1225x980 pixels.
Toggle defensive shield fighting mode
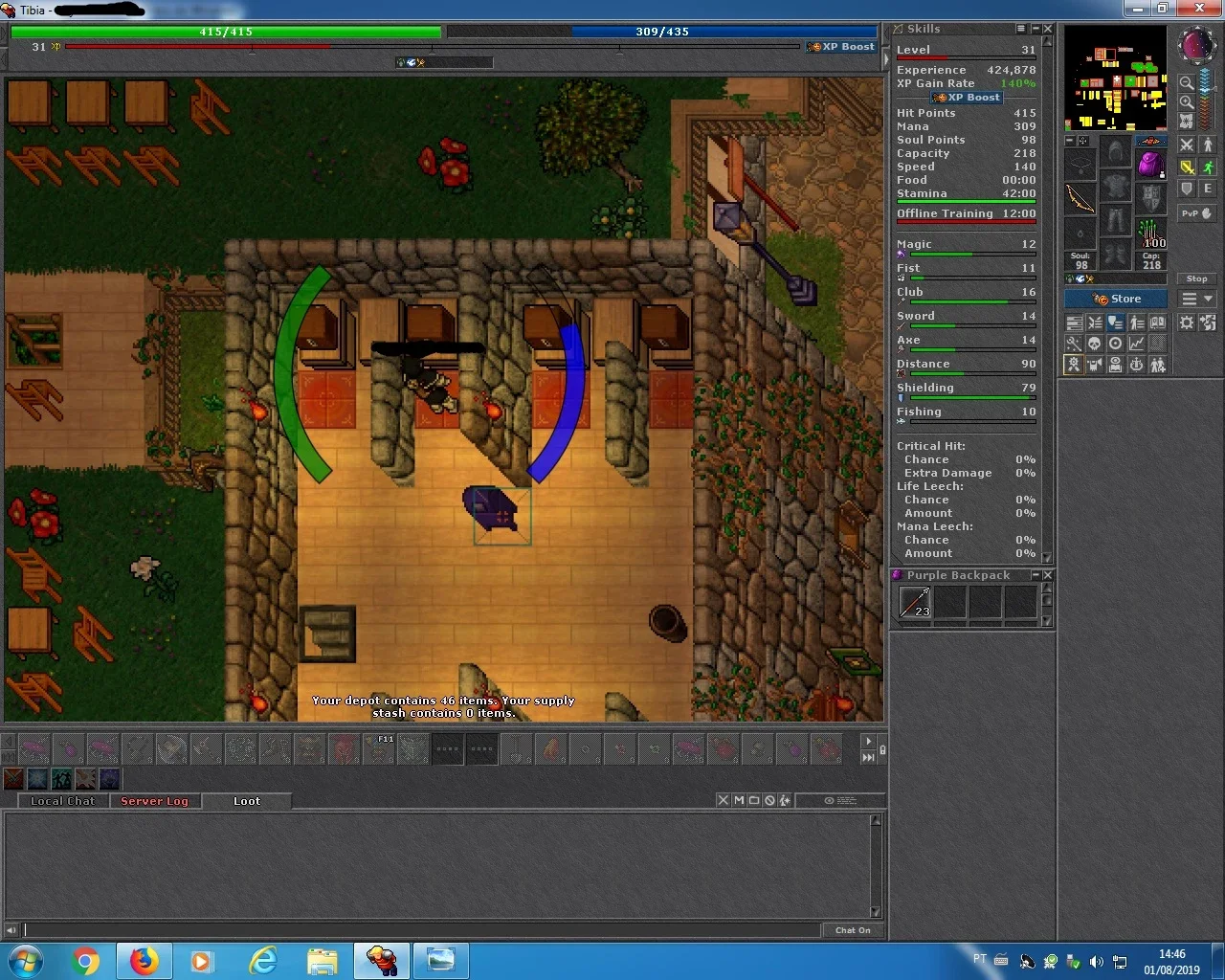coord(1187,189)
